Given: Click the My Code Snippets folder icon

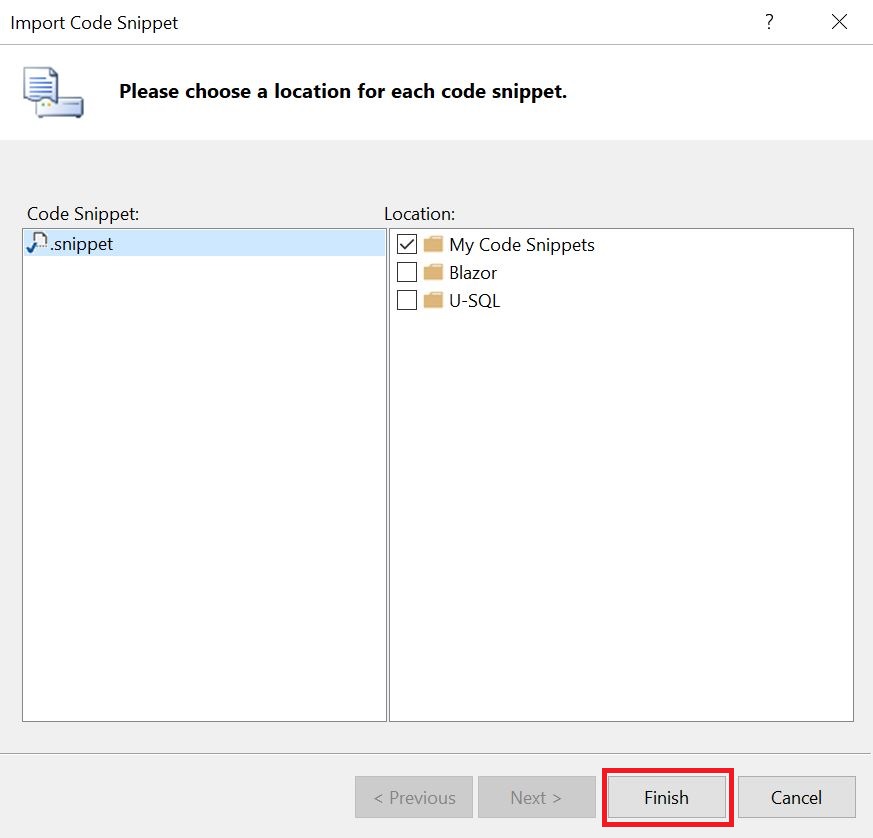Looking at the screenshot, I should tap(433, 244).
